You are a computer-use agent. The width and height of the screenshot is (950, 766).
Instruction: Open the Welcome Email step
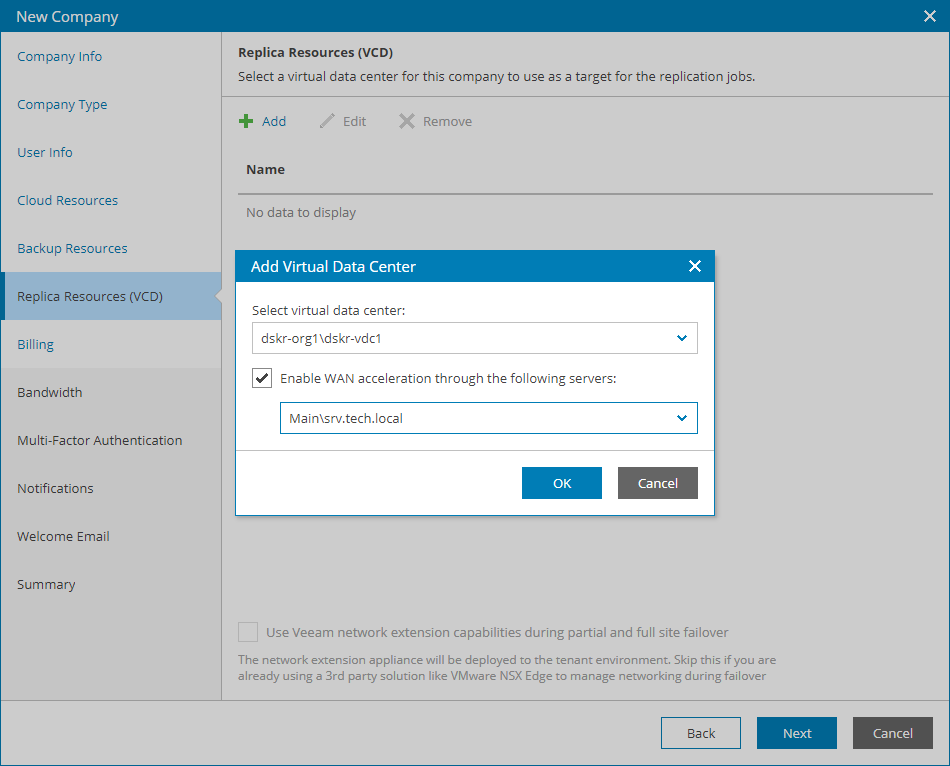[x=63, y=536]
